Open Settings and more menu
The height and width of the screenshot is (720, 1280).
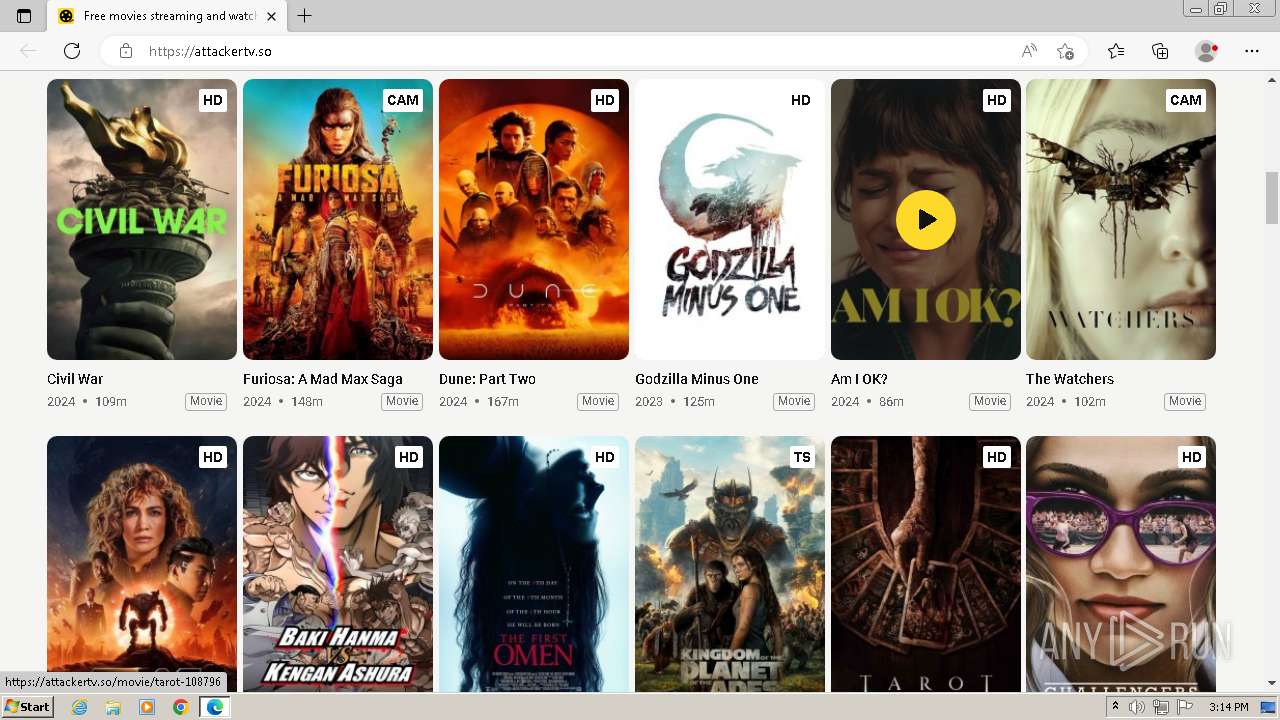(1252, 51)
